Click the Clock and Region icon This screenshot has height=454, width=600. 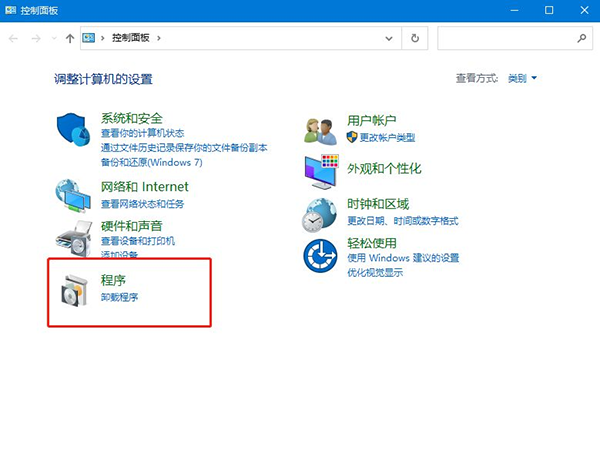click(x=322, y=213)
